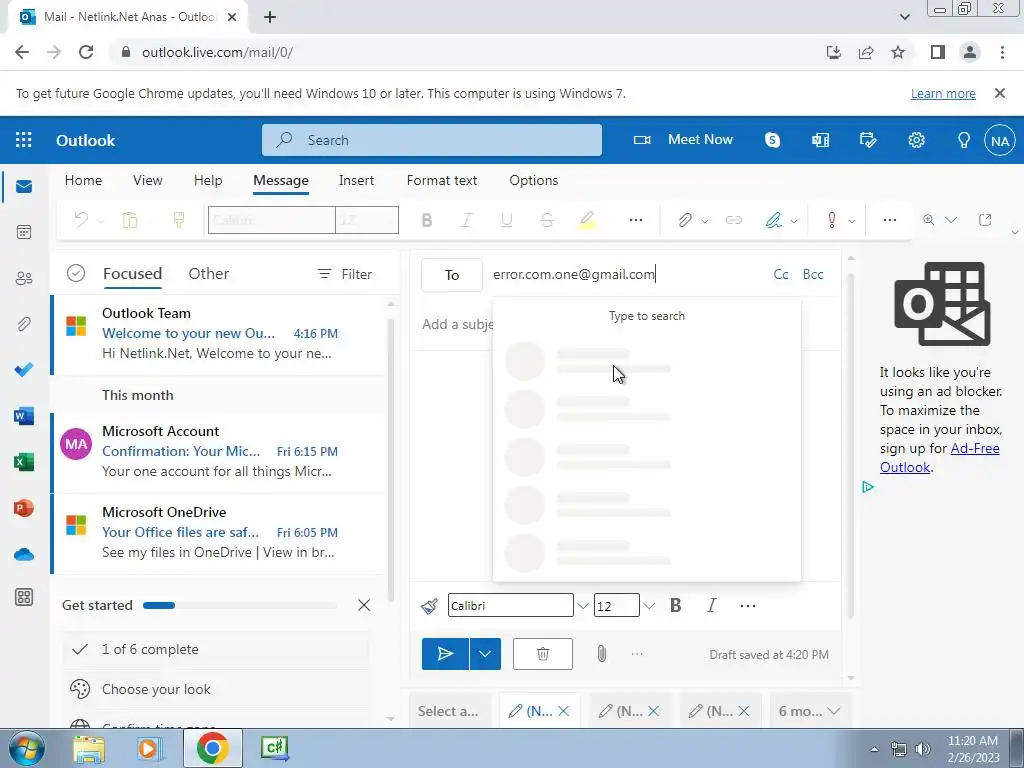Open Chrome tab search chevron
Image resolution: width=1024 pixels, height=768 pixels.
click(904, 17)
